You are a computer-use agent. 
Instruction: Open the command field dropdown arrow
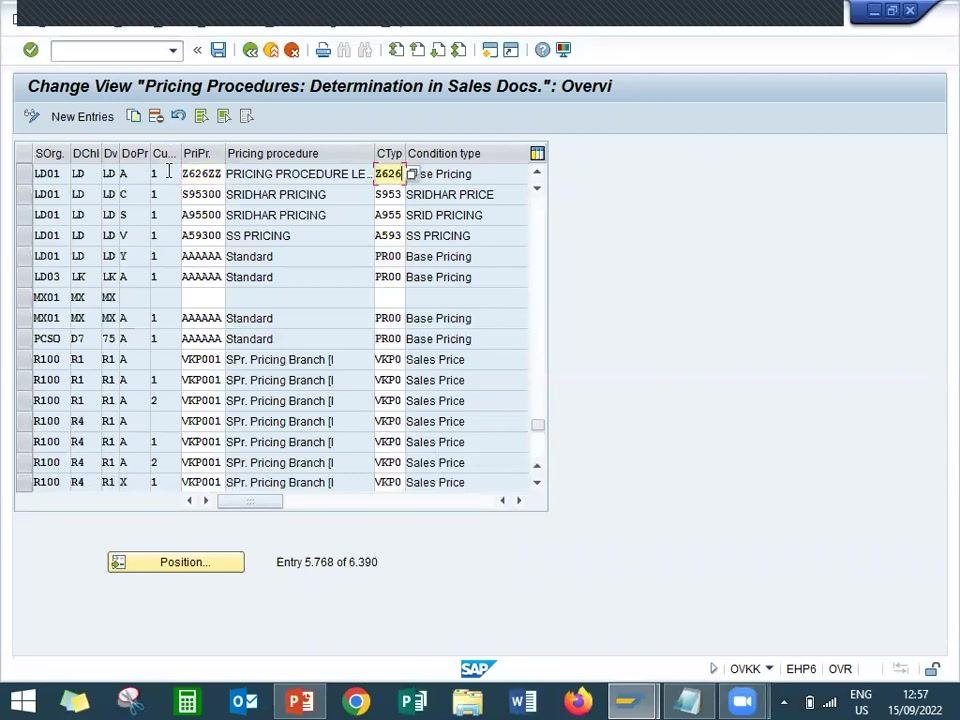[173, 51]
